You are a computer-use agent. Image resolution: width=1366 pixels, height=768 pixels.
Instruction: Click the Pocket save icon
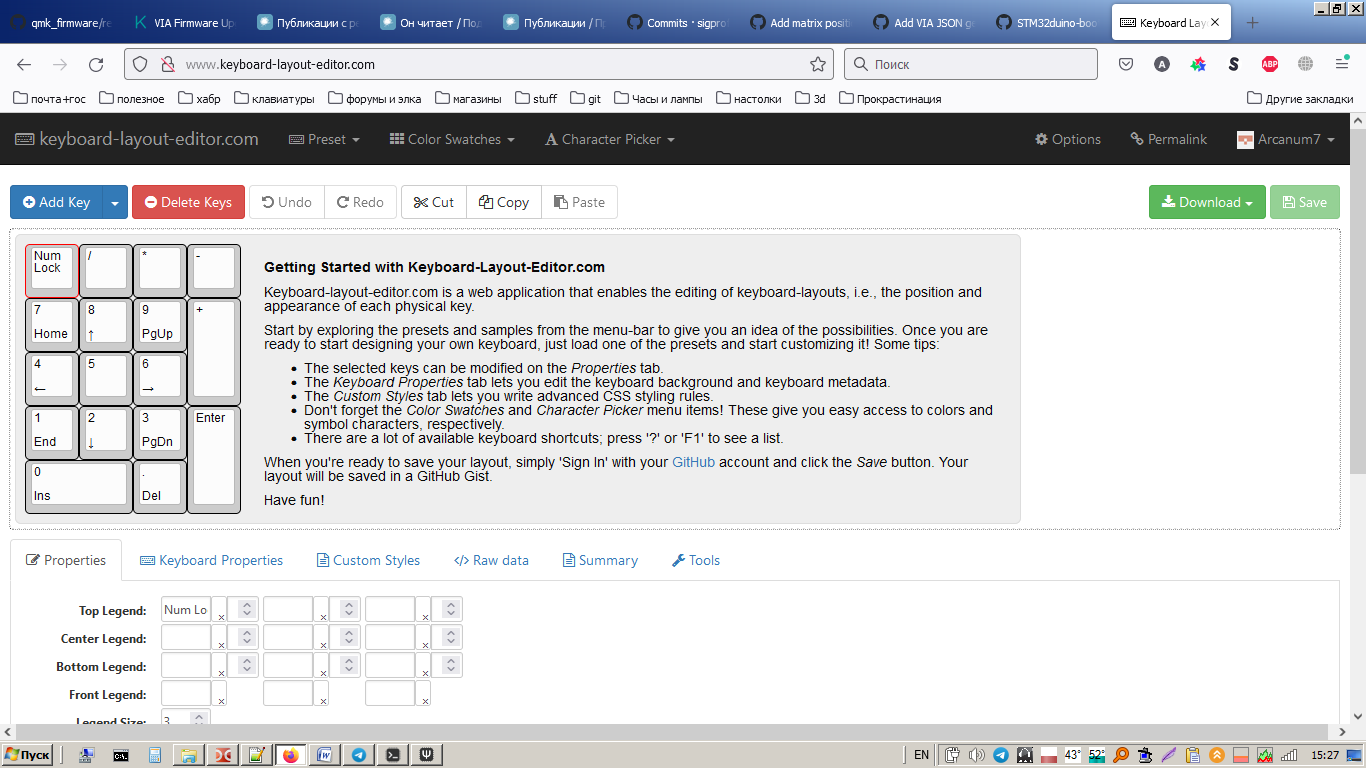point(1126,64)
